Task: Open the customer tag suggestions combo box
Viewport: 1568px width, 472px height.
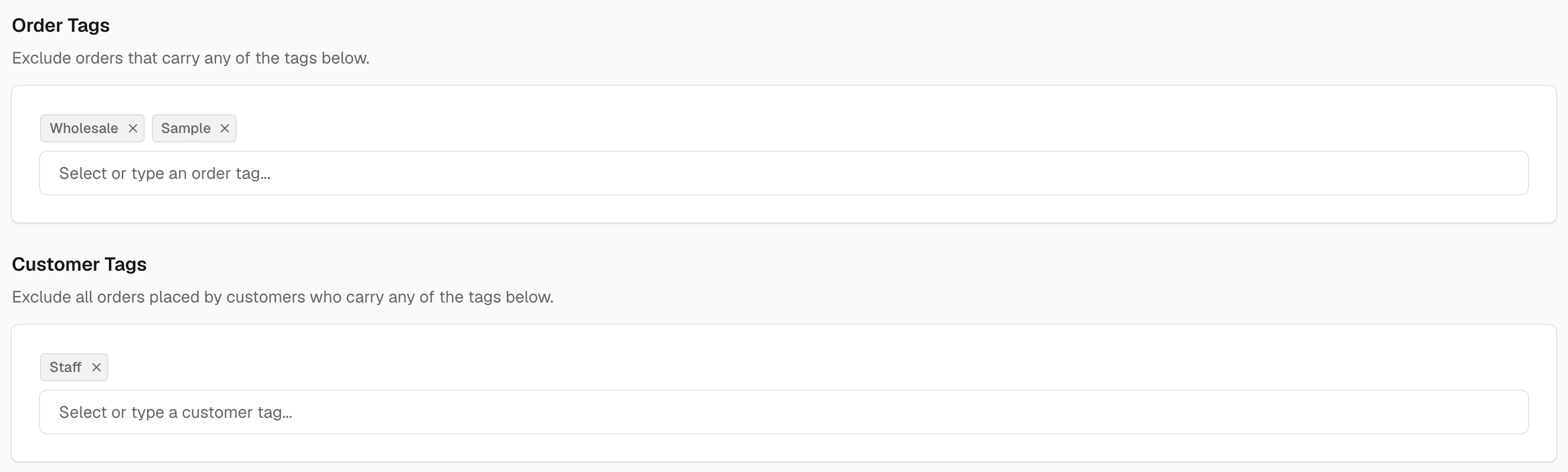Action: tap(783, 413)
